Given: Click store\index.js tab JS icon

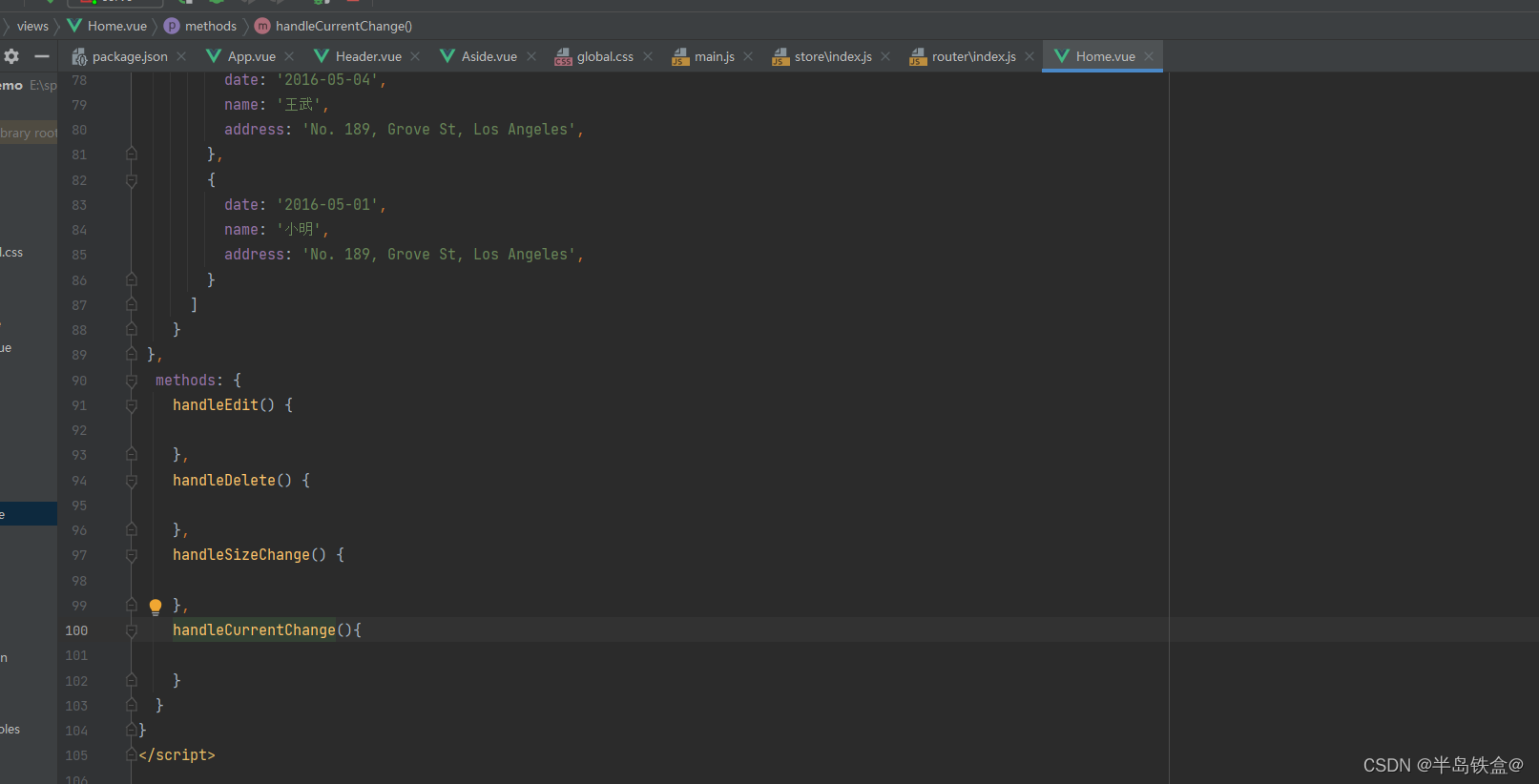Looking at the screenshot, I should (x=780, y=57).
